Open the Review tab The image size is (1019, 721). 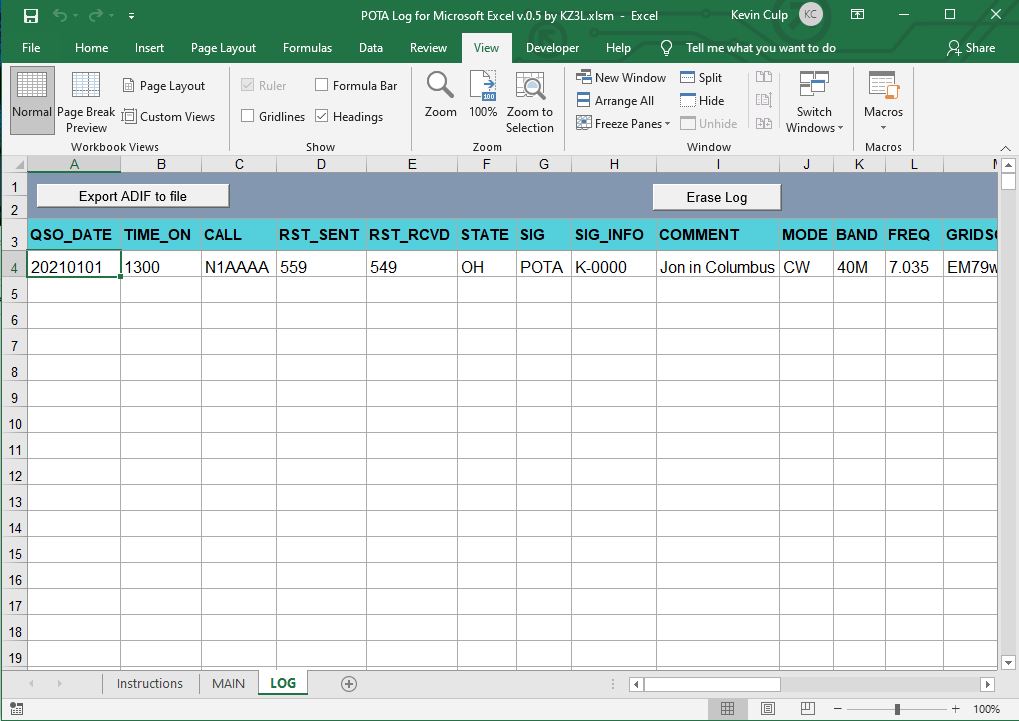click(428, 47)
